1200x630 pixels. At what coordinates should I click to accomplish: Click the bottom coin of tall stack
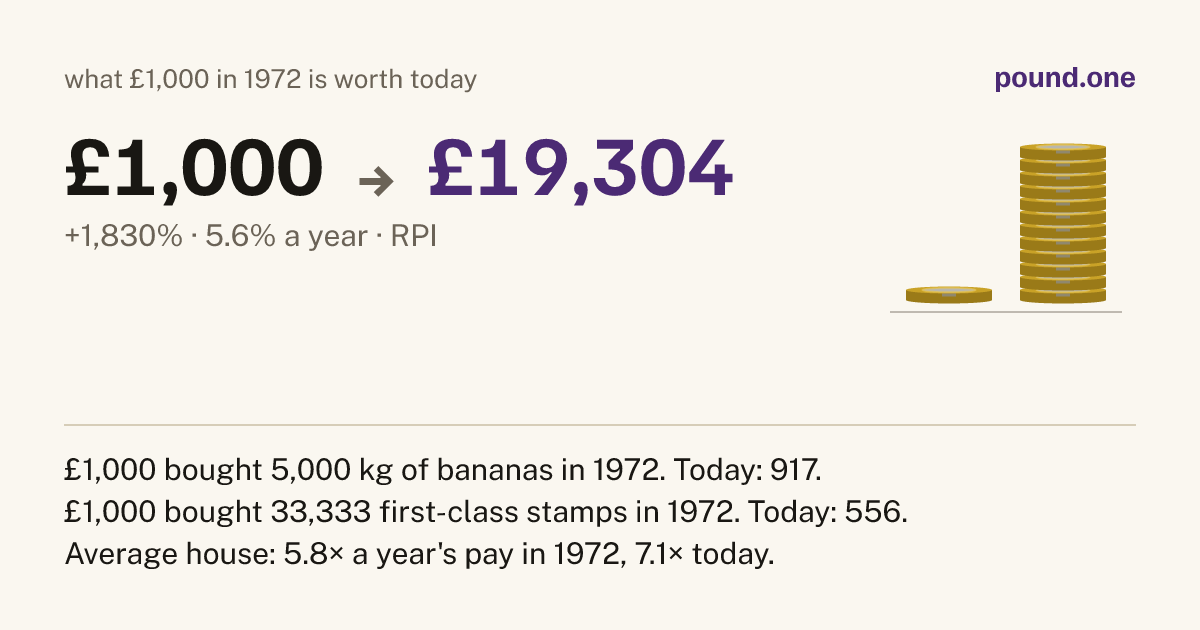(x=1063, y=296)
